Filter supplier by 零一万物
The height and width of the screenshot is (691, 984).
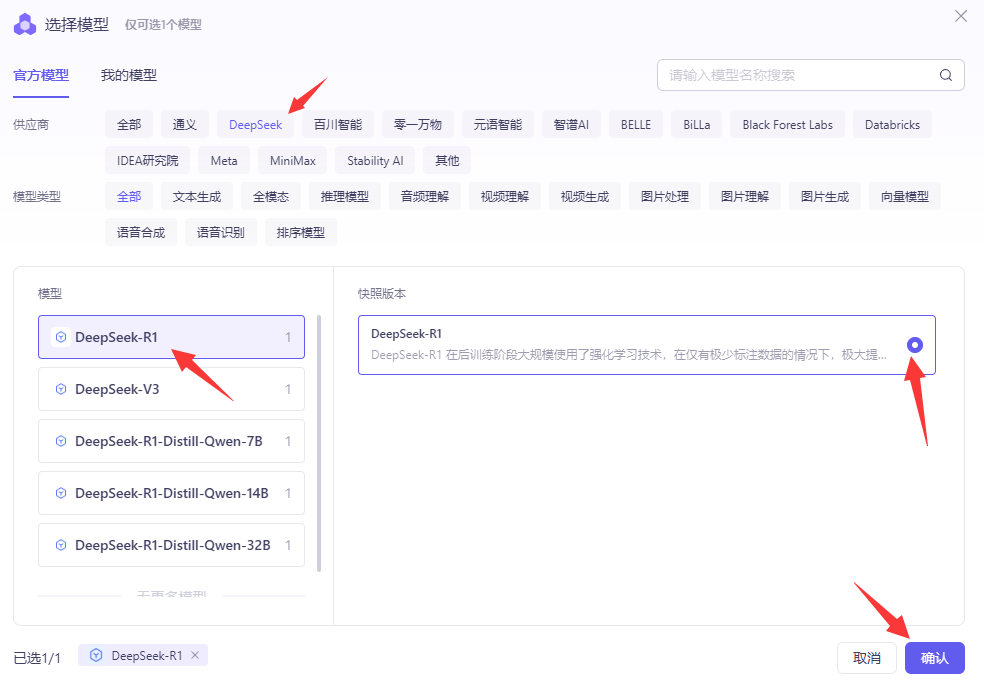click(x=417, y=125)
